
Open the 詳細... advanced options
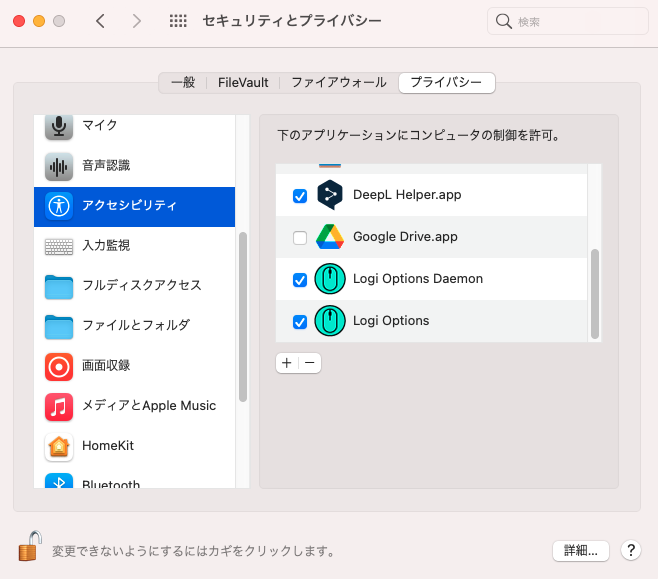coord(580,550)
